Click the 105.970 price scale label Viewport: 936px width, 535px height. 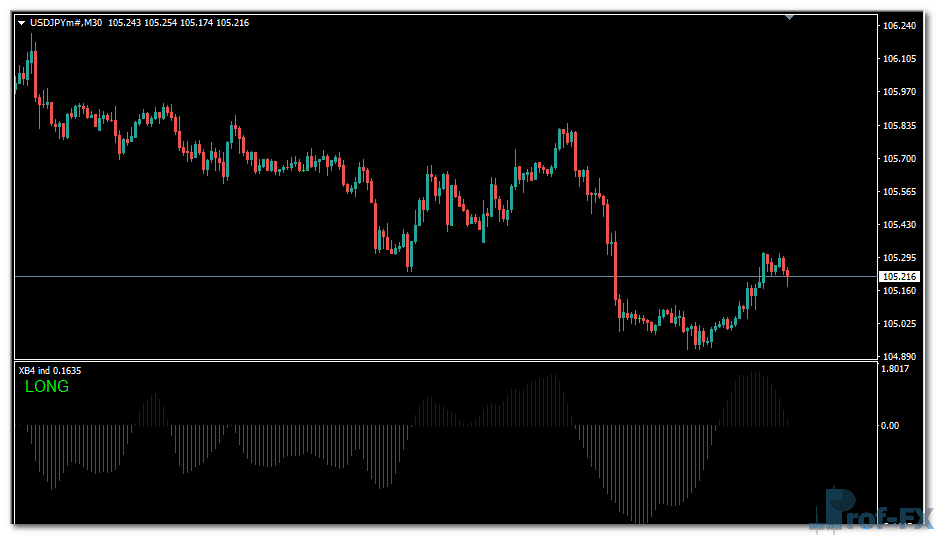coord(899,92)
